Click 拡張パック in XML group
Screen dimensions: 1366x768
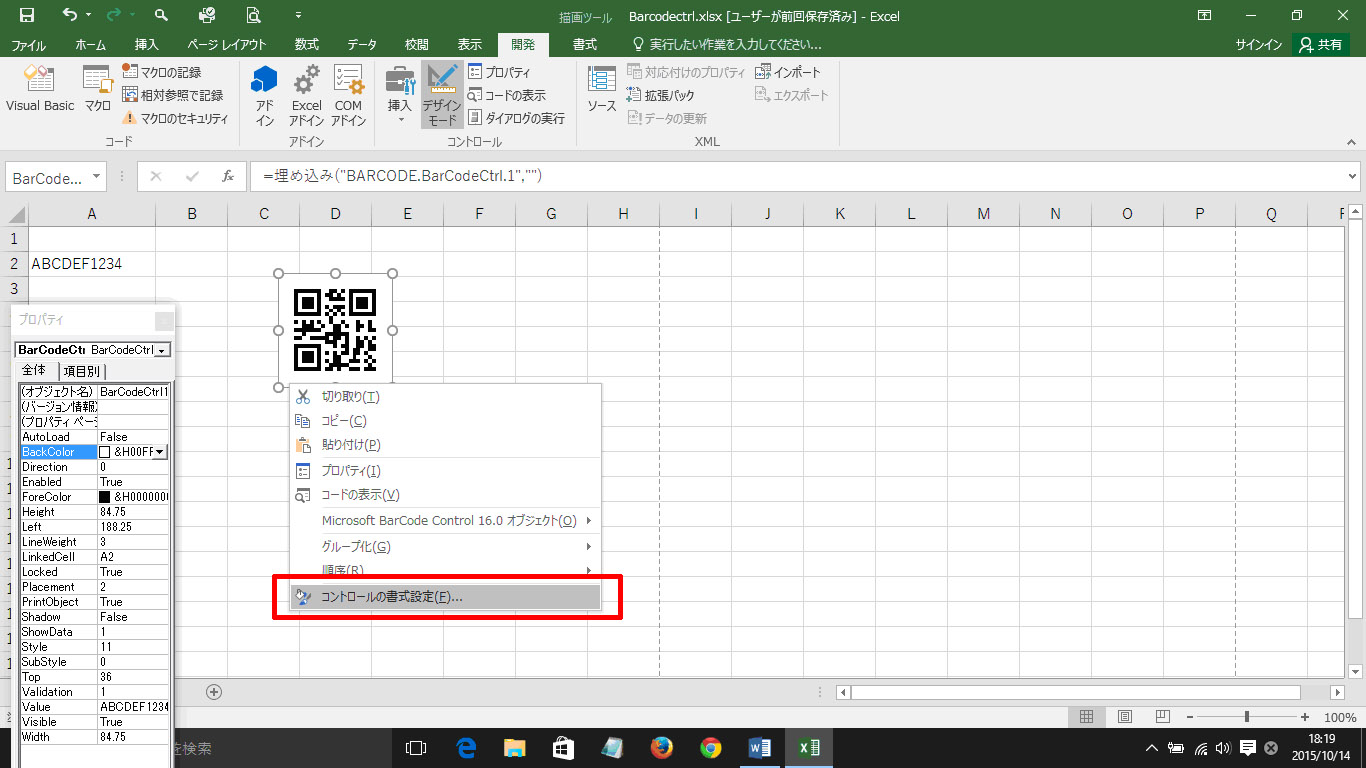point(661,95)
